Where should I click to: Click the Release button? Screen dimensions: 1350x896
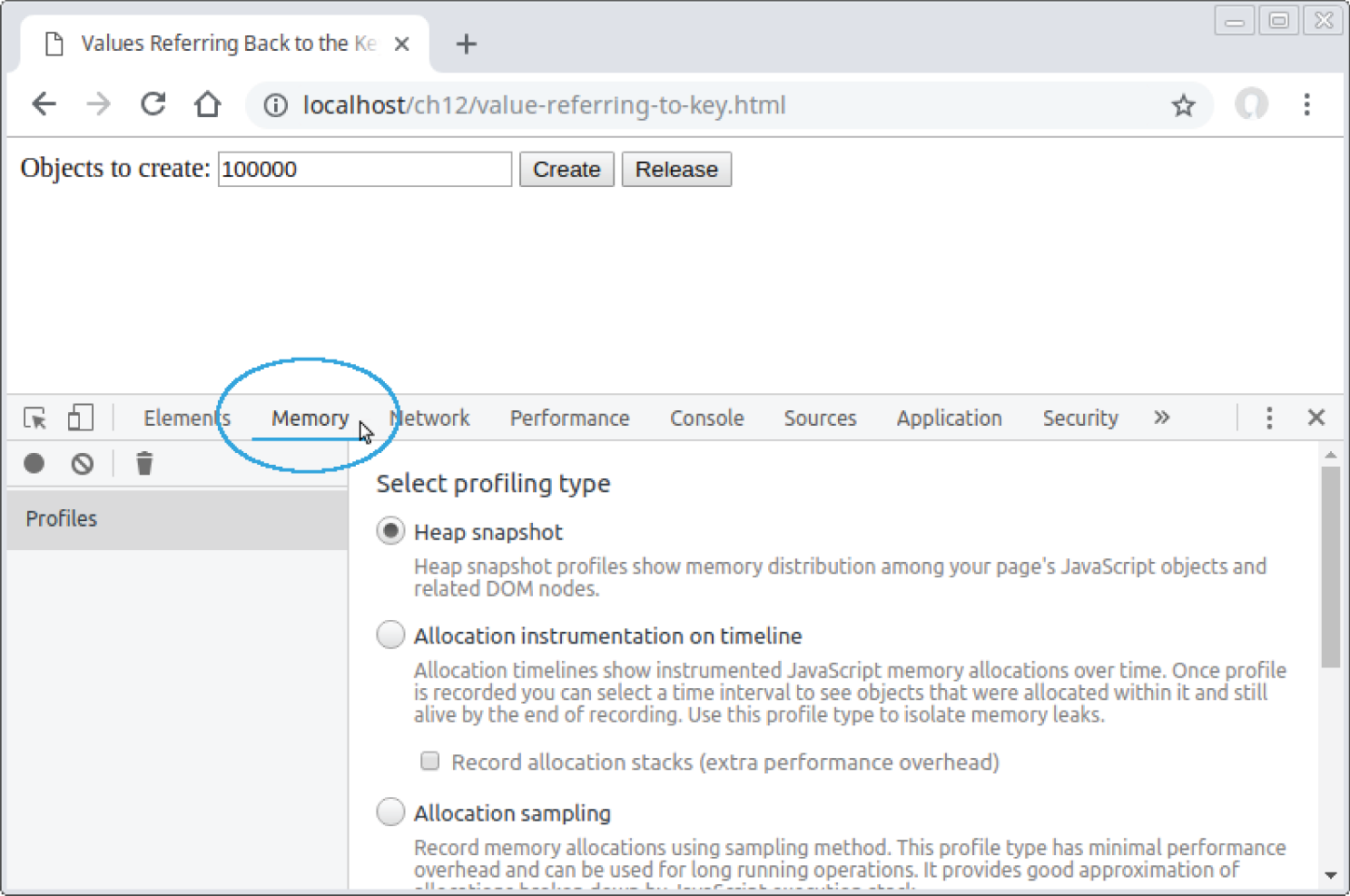(x=675, y=169)
